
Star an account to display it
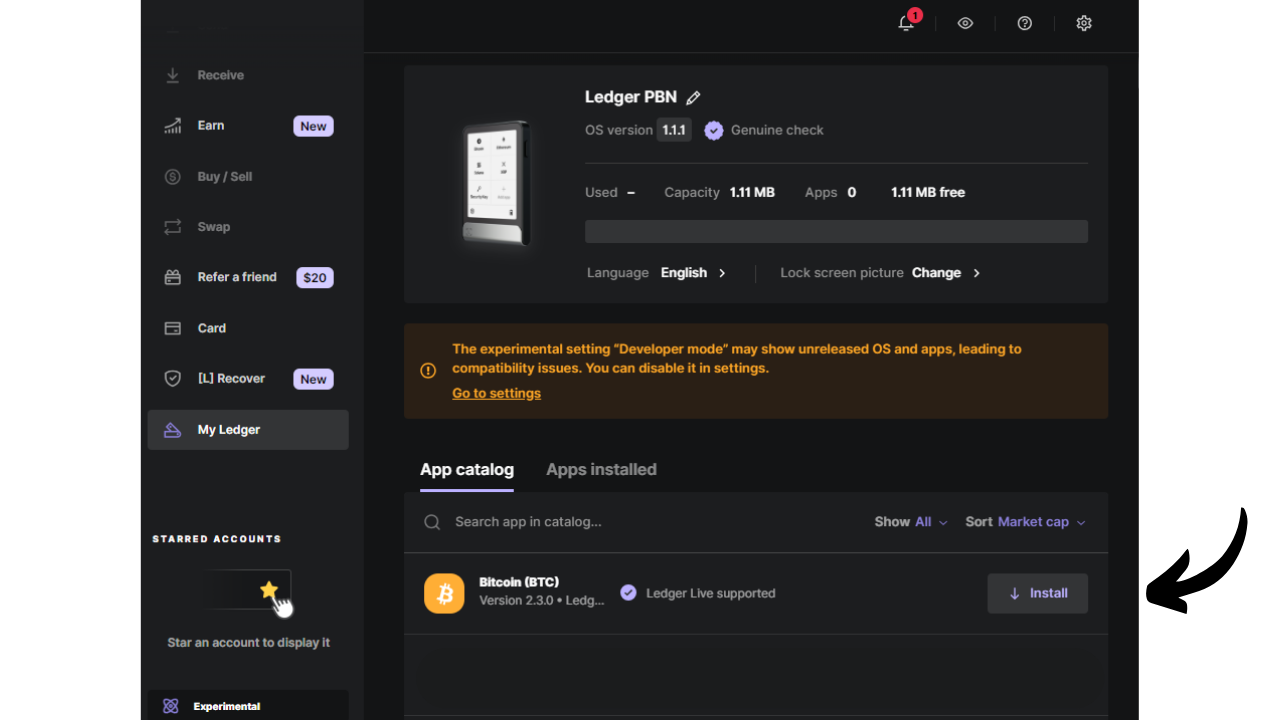(270, 591)
